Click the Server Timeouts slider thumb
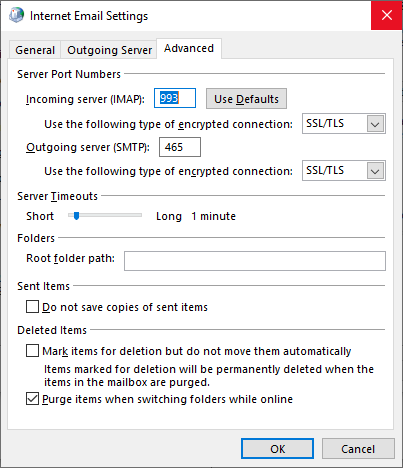Viewport: 403px width, 468px height. [x=76, y=216]
